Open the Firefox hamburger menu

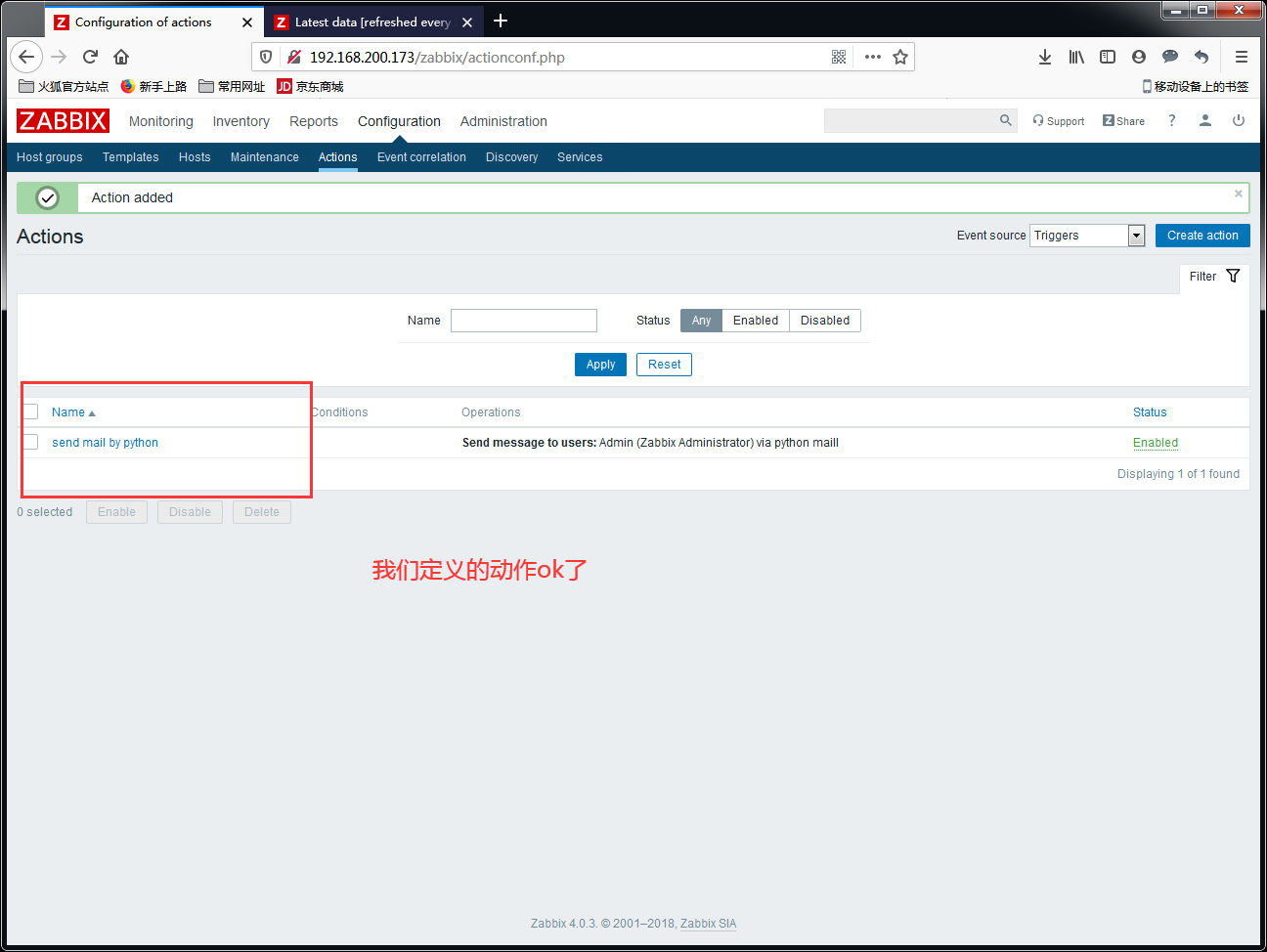1242,57
